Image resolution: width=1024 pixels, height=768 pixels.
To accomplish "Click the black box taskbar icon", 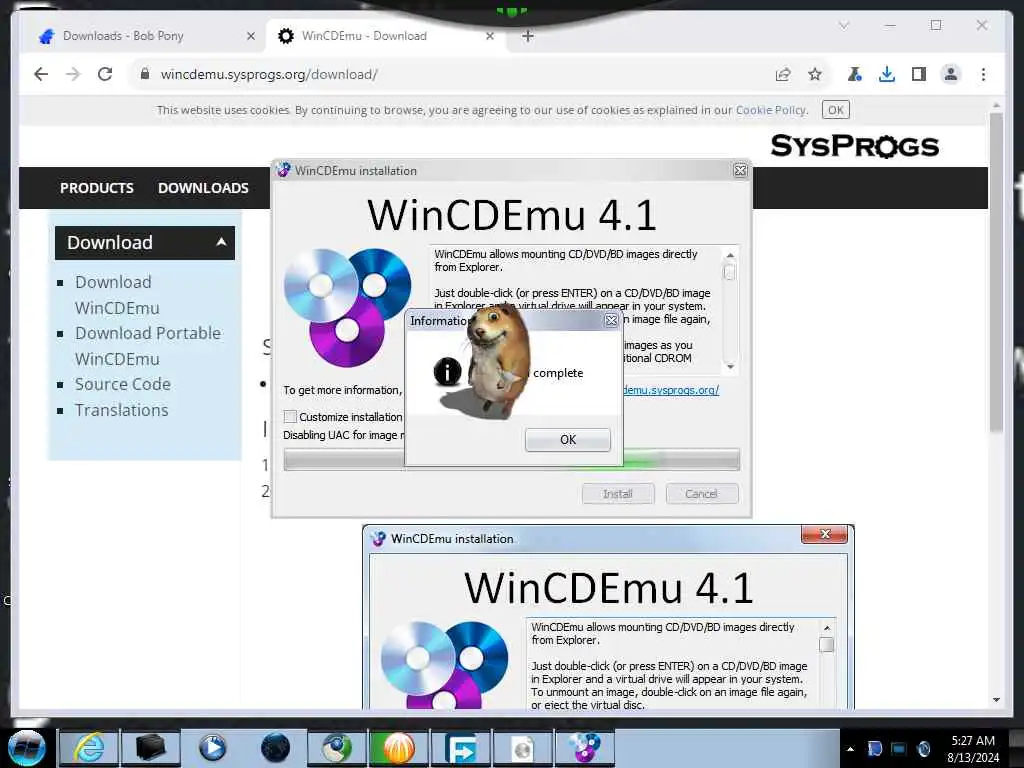I will 150,748.
